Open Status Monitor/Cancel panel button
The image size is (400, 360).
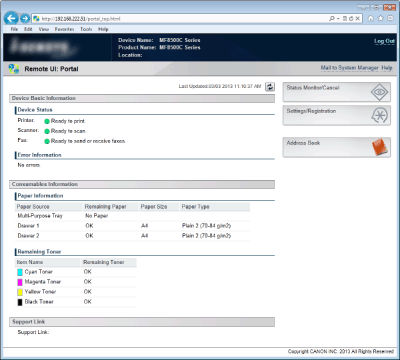tap(336, 92)
